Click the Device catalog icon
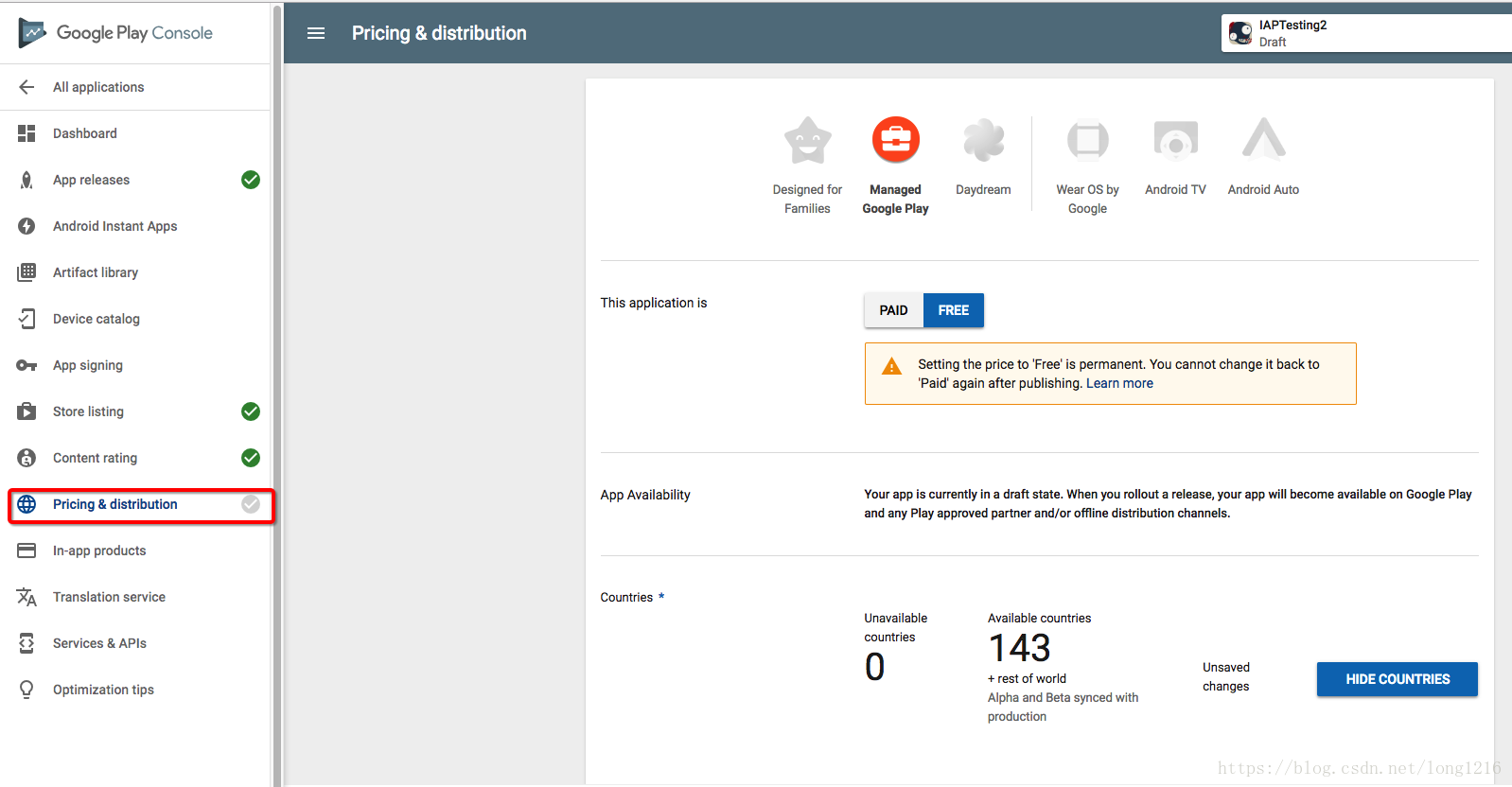This screenshot has height=787, width=1512. (26, 319)
